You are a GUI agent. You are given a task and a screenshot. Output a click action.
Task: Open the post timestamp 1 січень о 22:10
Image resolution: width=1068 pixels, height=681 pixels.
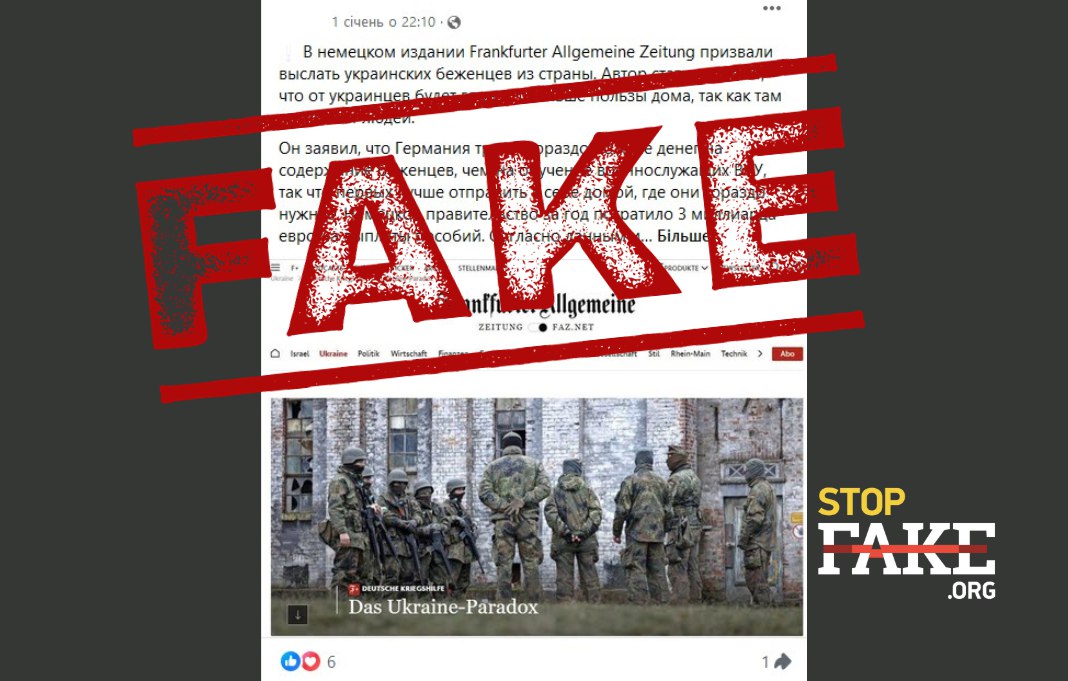[383, 22]
